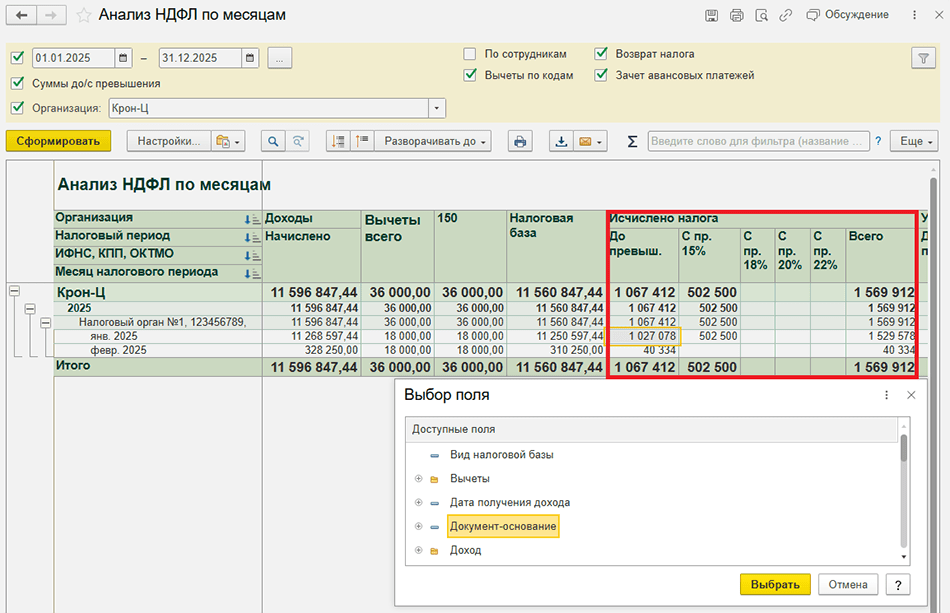Open the Организация dropdown list

(437, 108)
